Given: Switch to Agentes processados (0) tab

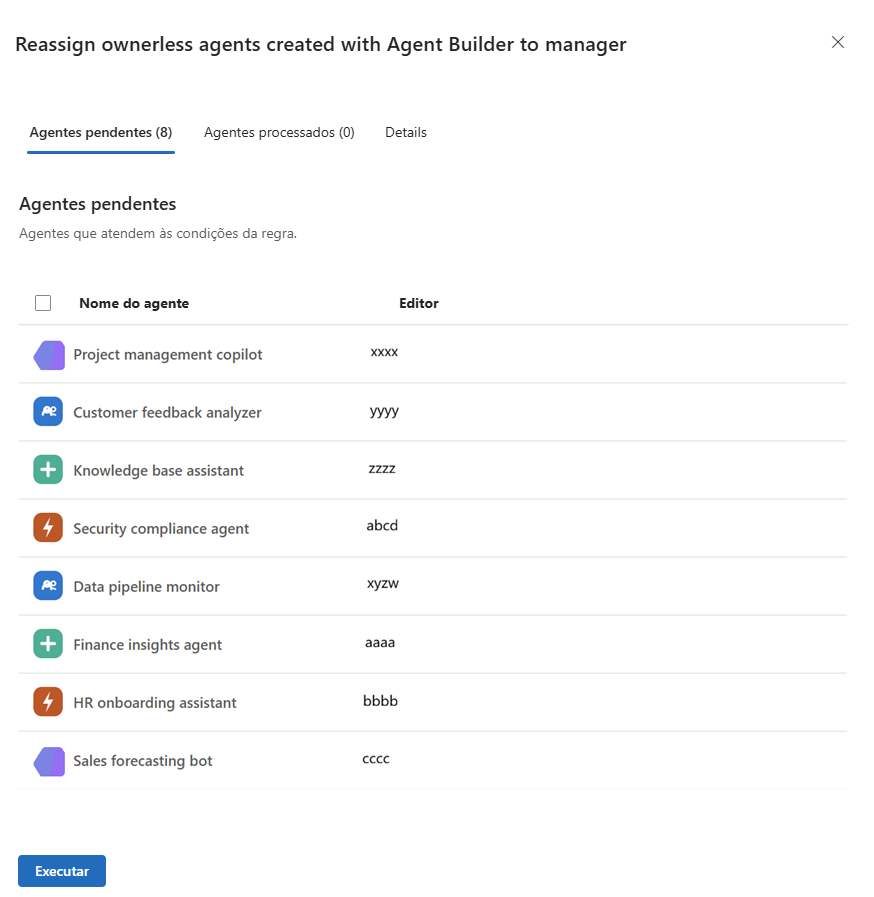Looking at the screenshot, I should [279, 133].
